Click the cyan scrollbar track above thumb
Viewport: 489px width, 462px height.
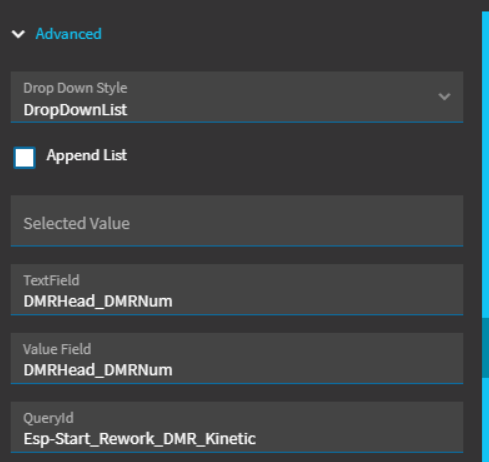485,165
